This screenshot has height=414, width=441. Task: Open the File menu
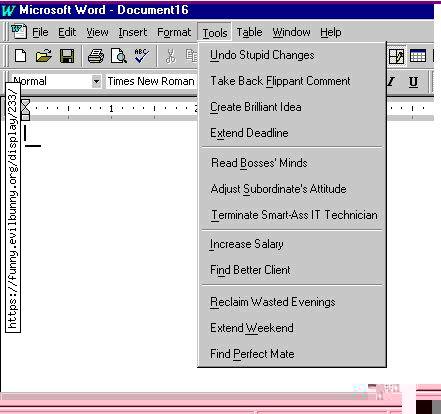pos(40,32)
